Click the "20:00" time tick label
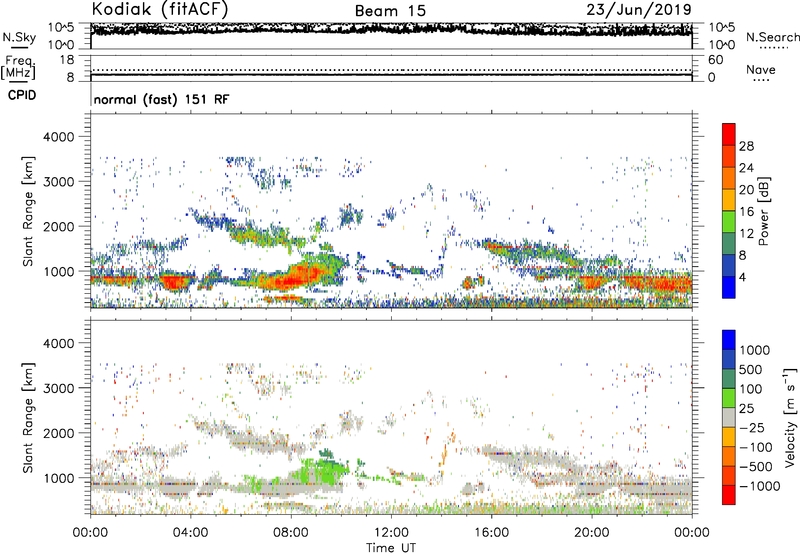Viewport: 800px width, 554px height. pyautogui.click(x=591, y=533)
